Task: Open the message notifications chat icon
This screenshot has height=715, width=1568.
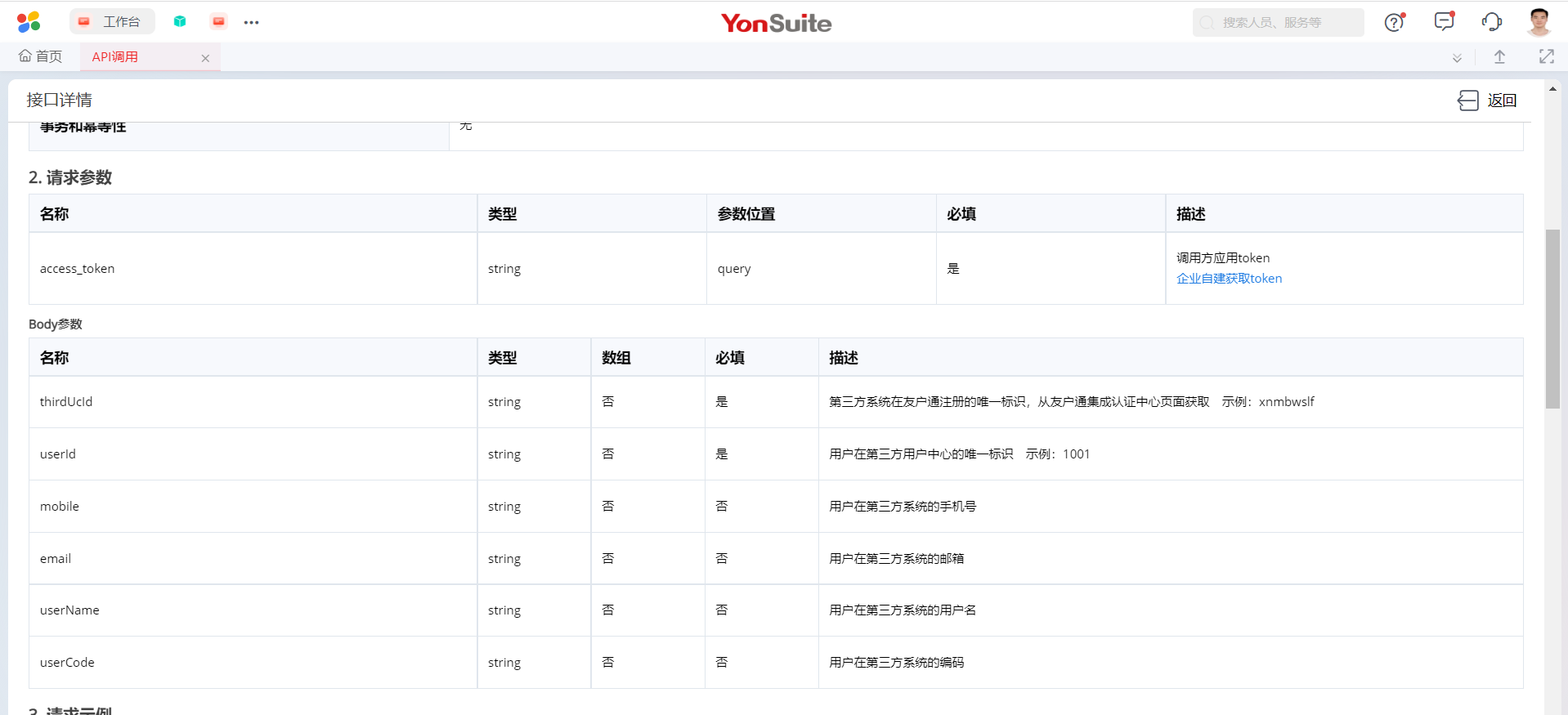Action: (x=1444, y=22)
